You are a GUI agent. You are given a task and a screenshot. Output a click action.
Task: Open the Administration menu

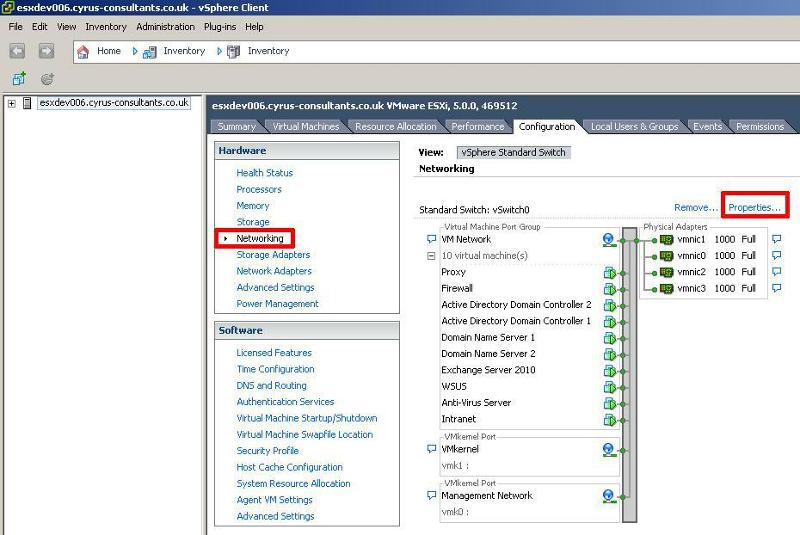point(165,27)
